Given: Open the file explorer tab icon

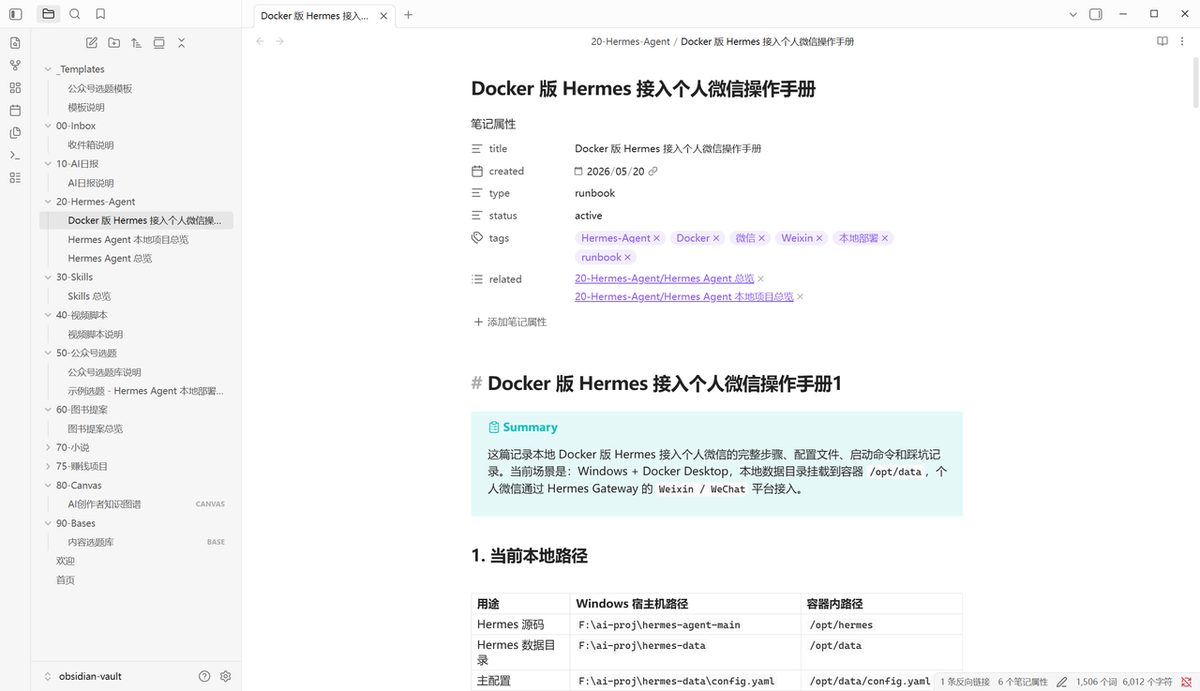Looking at the screenshot, I should (48, 14).
